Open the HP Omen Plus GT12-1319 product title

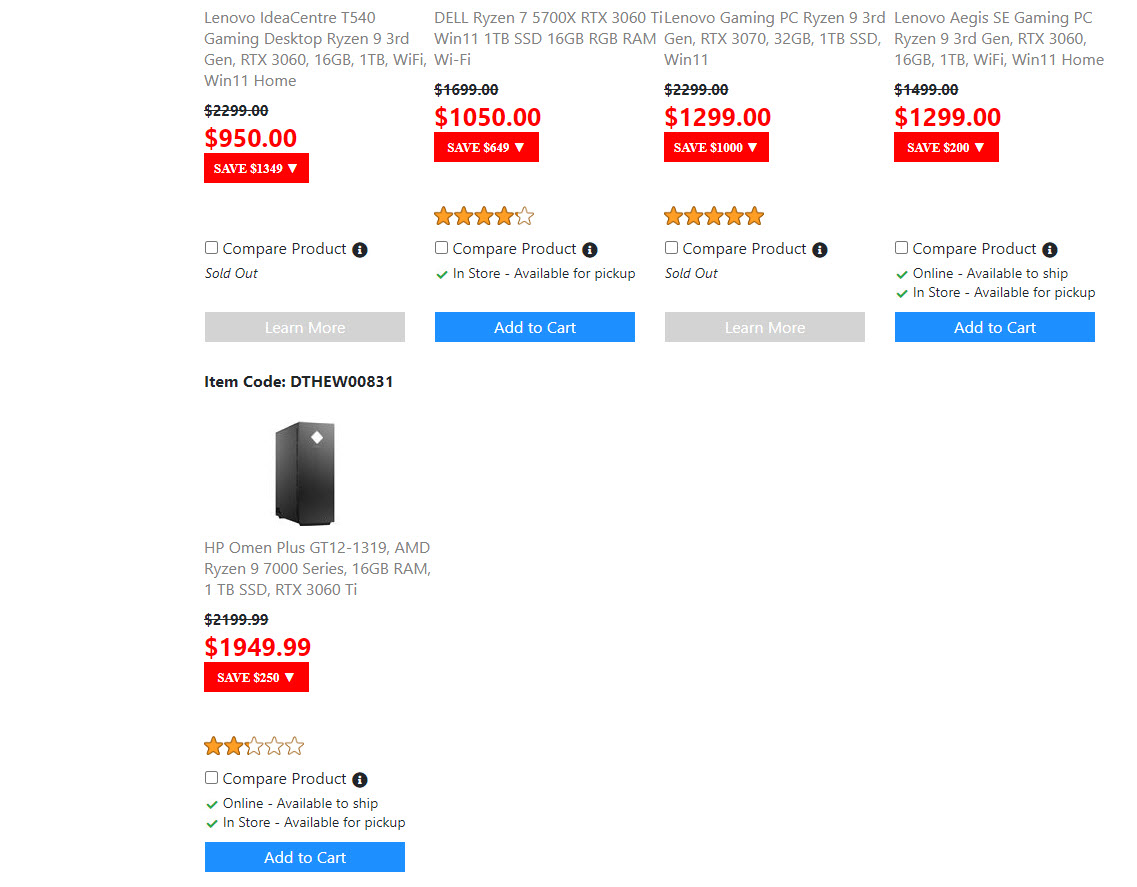(316, 568)
